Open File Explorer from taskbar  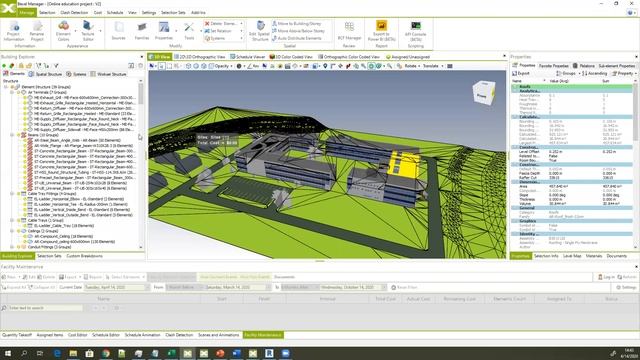coord(73,353)
